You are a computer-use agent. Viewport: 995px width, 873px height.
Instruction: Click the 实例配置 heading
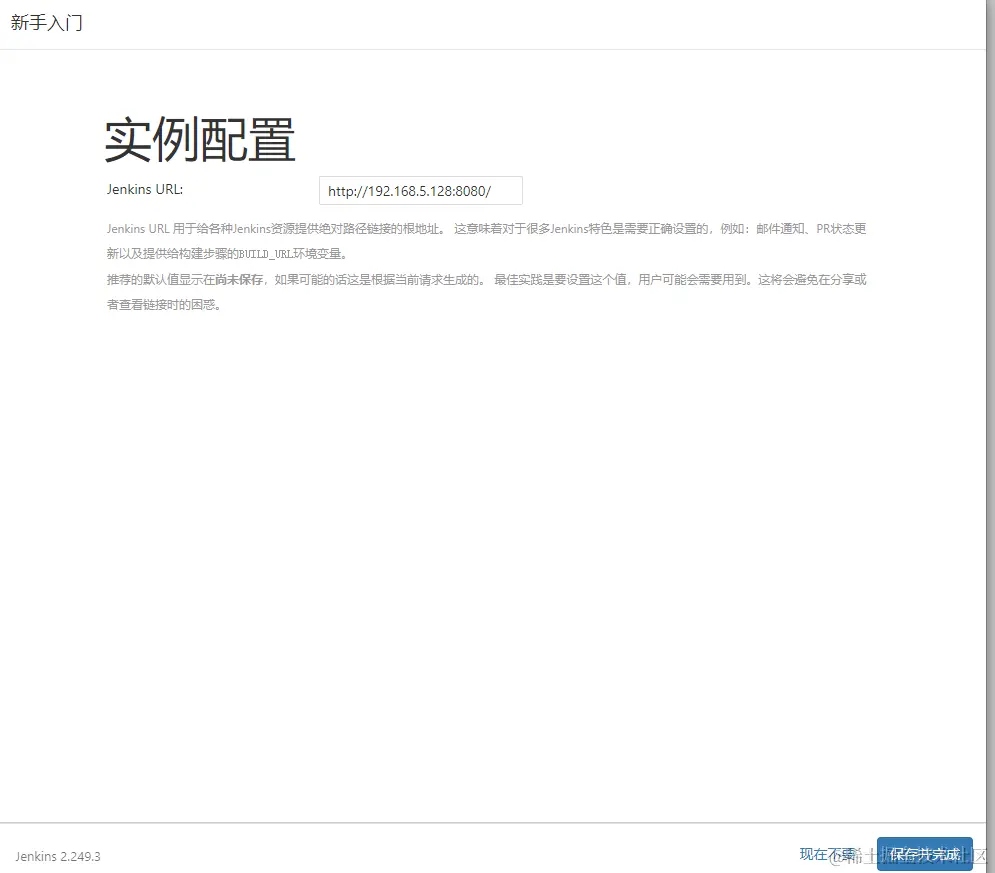point(200,140)
